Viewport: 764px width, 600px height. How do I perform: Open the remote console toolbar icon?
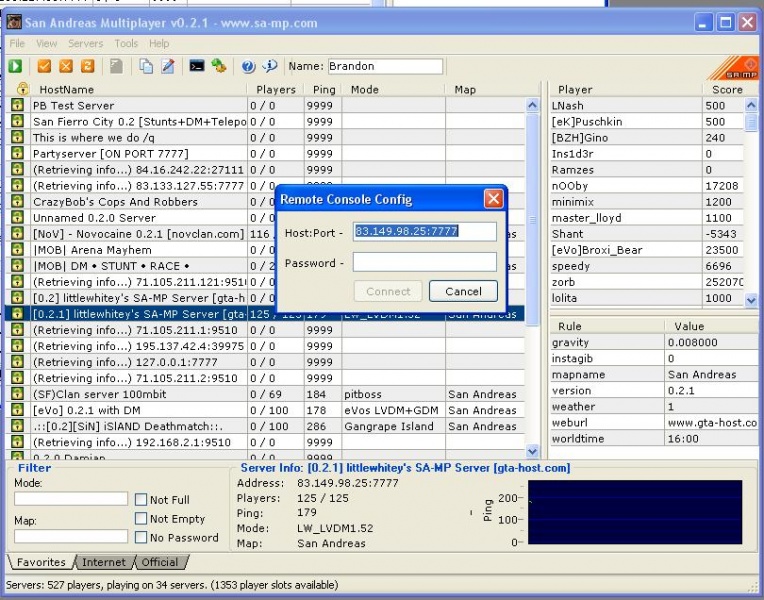pyautogui.click(x=197, y=67)
